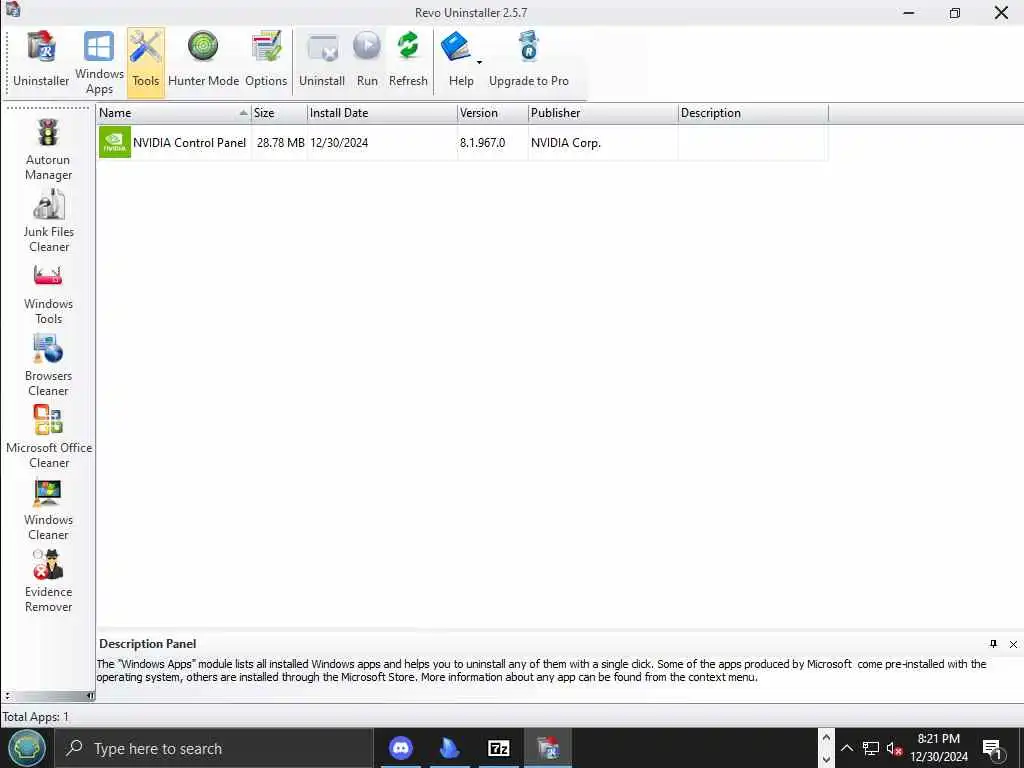The width and height of the screenshot is (1024, 768).
Task: Open Autorun Manager tool
Action: click(x=48, y=150)
